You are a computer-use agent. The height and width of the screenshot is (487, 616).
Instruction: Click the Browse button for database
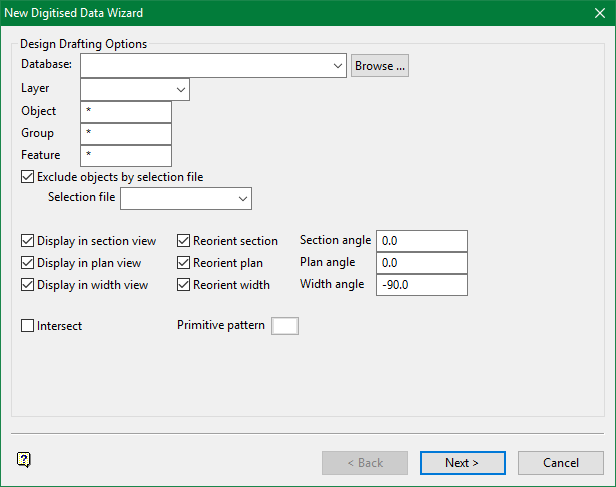380,66
